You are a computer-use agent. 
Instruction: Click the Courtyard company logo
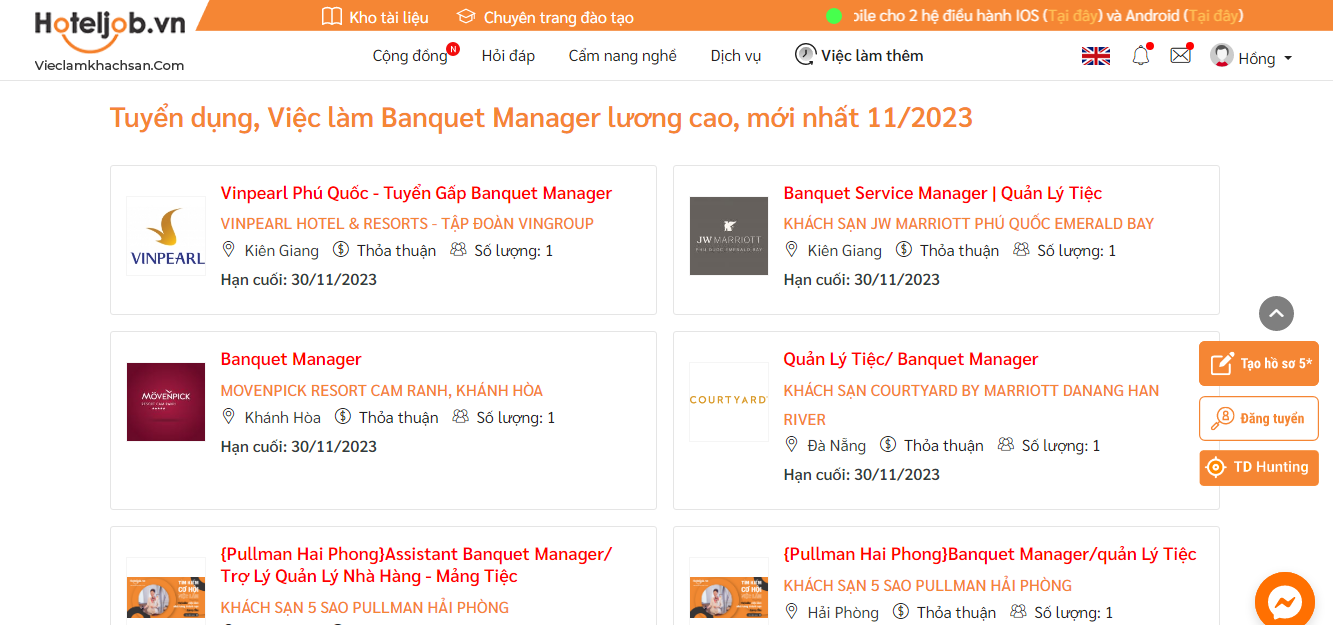coord(729,402)
